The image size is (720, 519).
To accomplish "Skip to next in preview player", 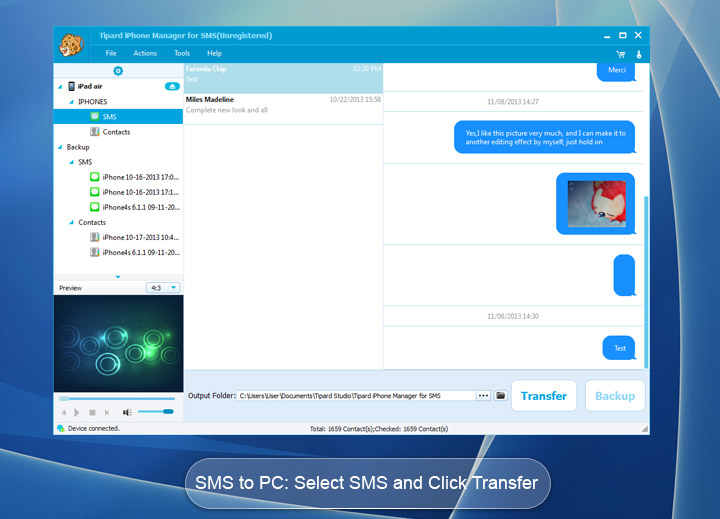I will click(x=107, y=412).
